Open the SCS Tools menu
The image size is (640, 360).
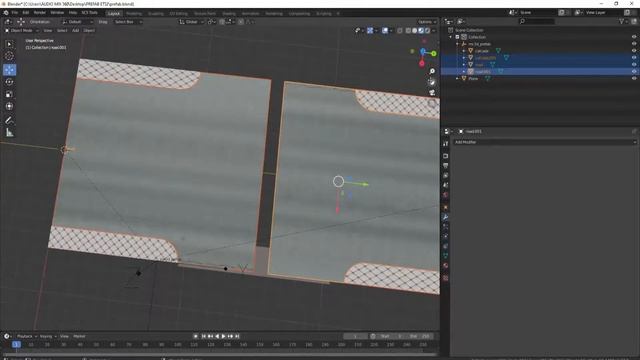click(89, 13)
